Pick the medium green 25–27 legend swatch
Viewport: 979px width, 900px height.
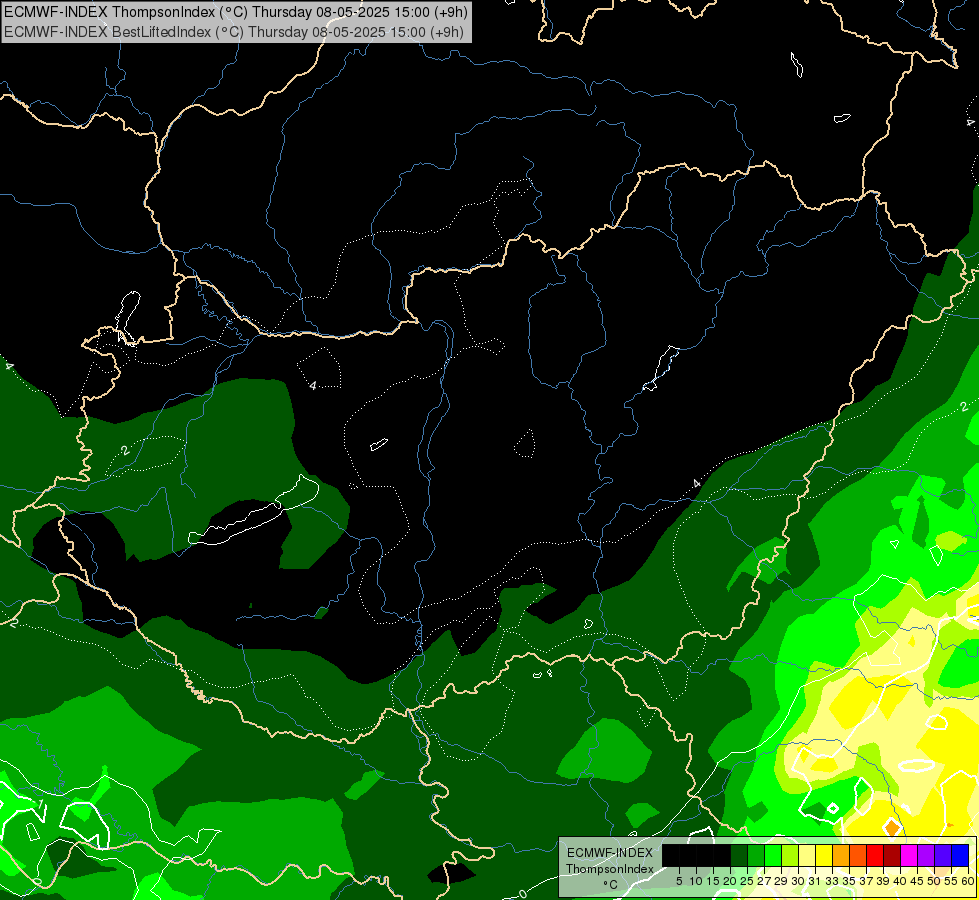coord(756,855)
